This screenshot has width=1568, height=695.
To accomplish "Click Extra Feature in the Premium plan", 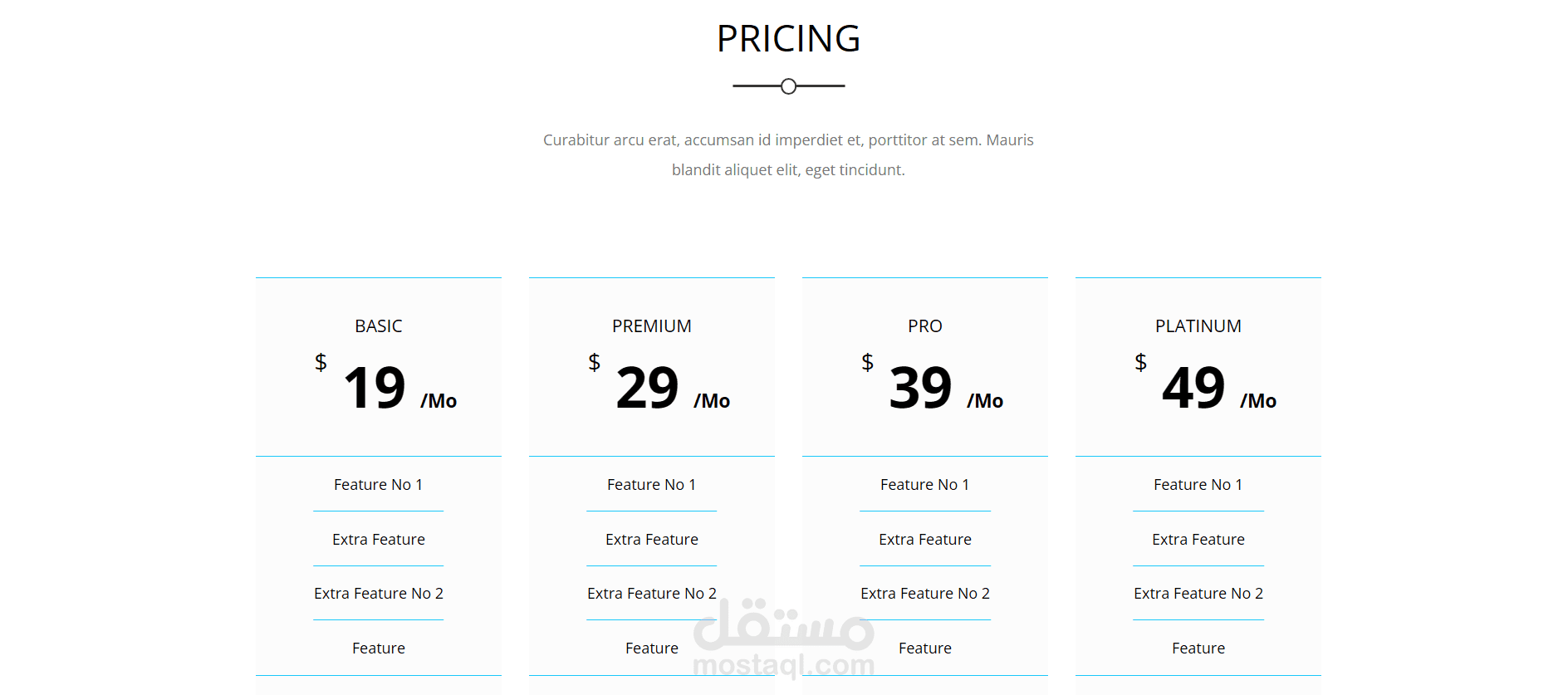I will click(x=652, y=540).
